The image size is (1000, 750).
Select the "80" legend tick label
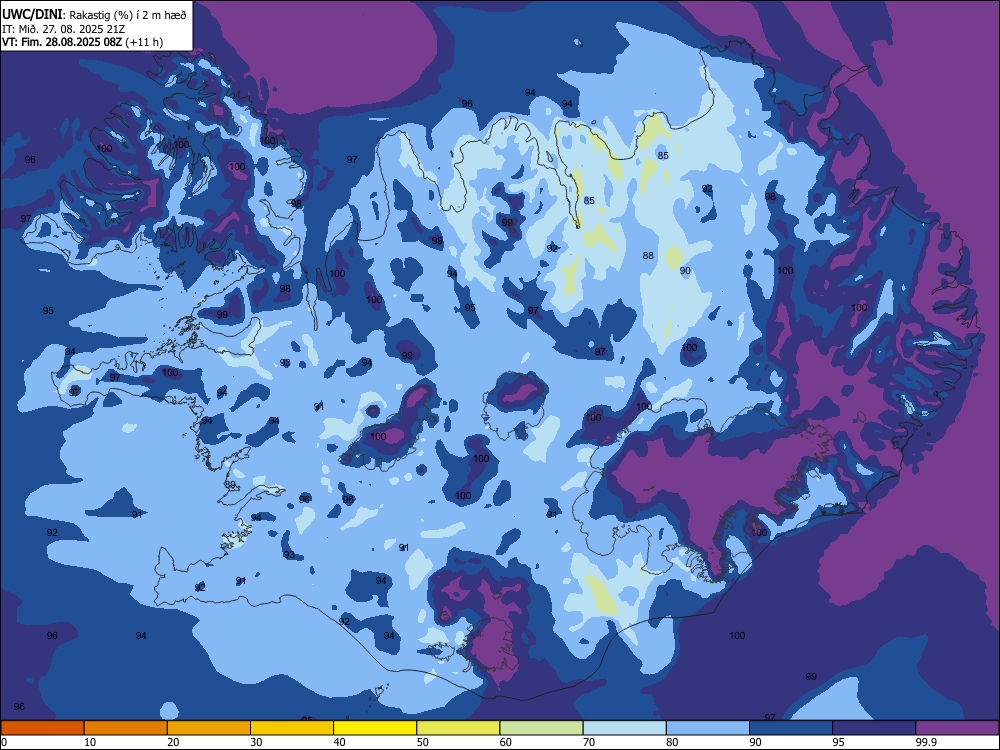[672, 742]
